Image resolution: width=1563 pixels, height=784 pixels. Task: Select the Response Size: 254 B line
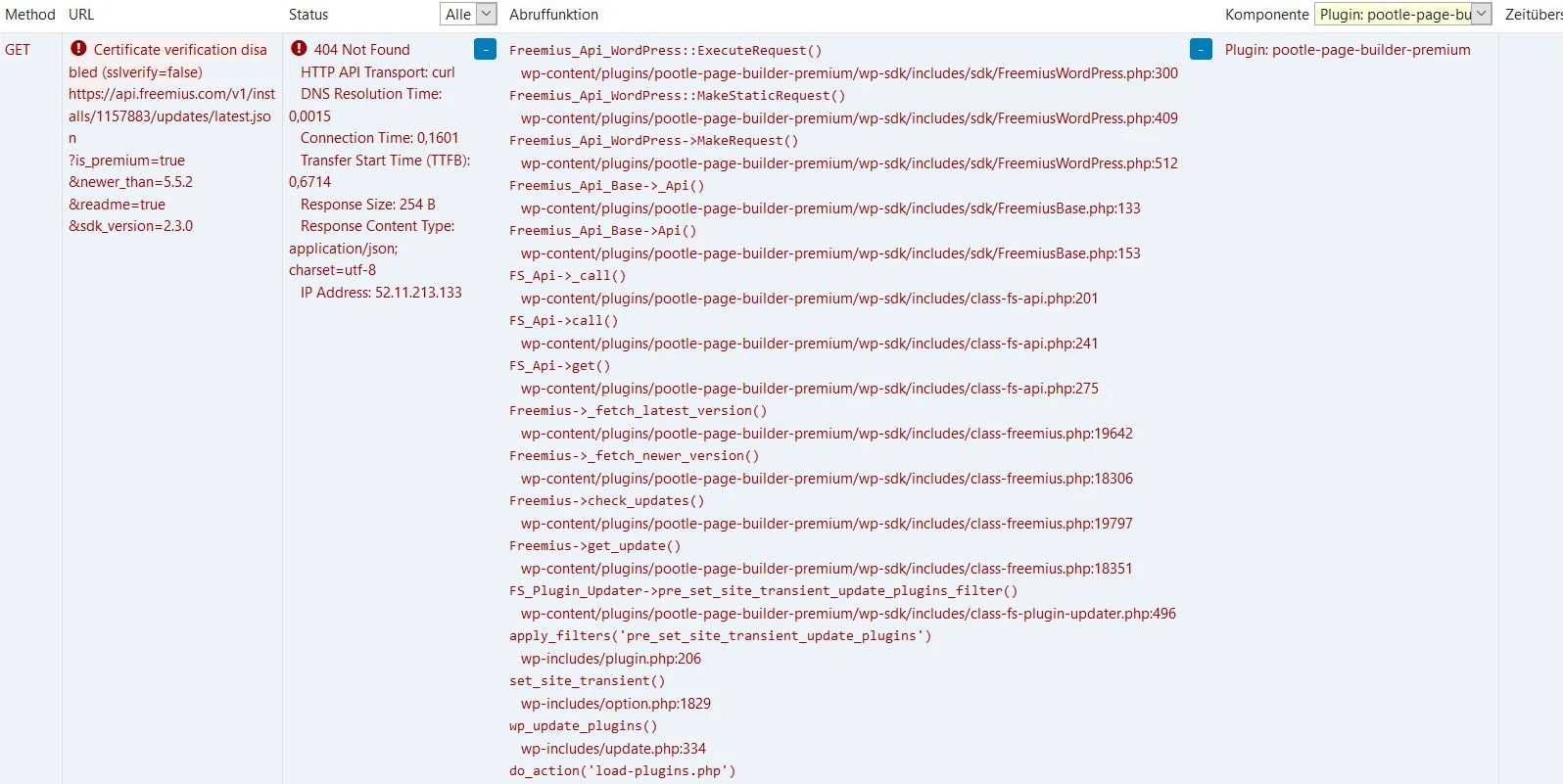tap(368, 205)
